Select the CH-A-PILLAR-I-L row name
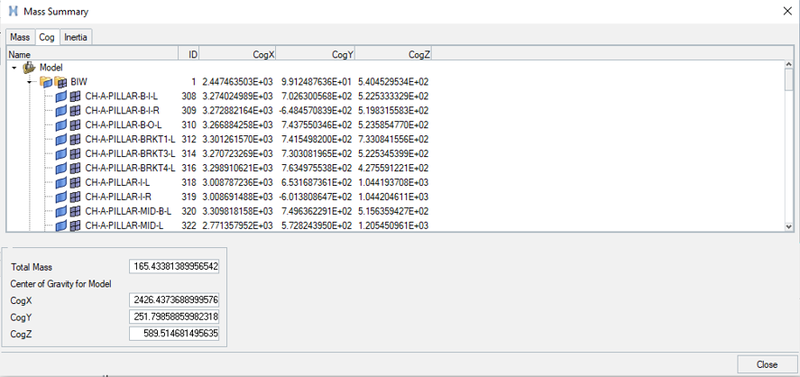Image resolution: width=800 pixels, height=377 pixels. [x=117, y=182]
